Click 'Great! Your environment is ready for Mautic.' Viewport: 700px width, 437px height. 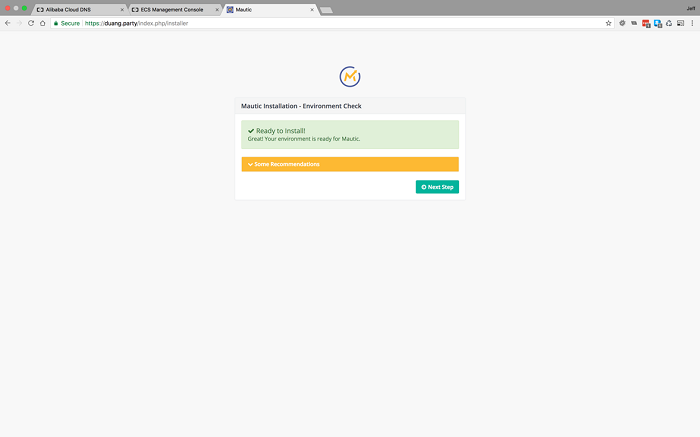click(x=304, y=139)
